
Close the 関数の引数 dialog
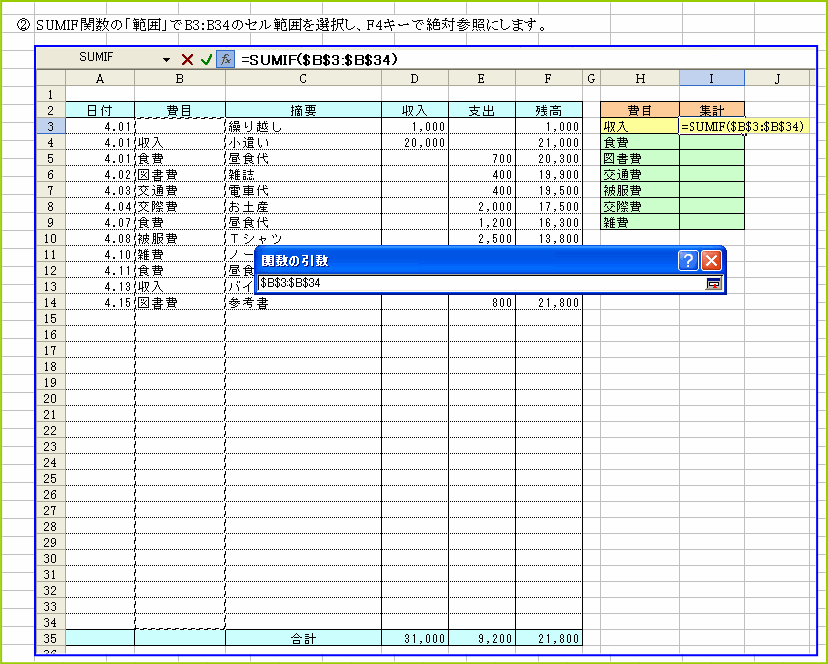711,261
